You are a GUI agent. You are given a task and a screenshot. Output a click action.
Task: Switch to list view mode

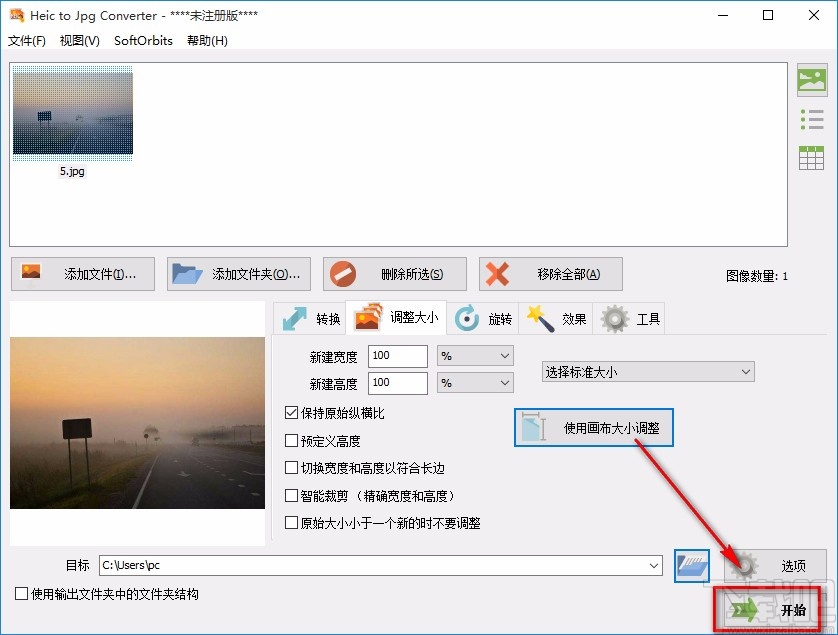coord(811,118)
